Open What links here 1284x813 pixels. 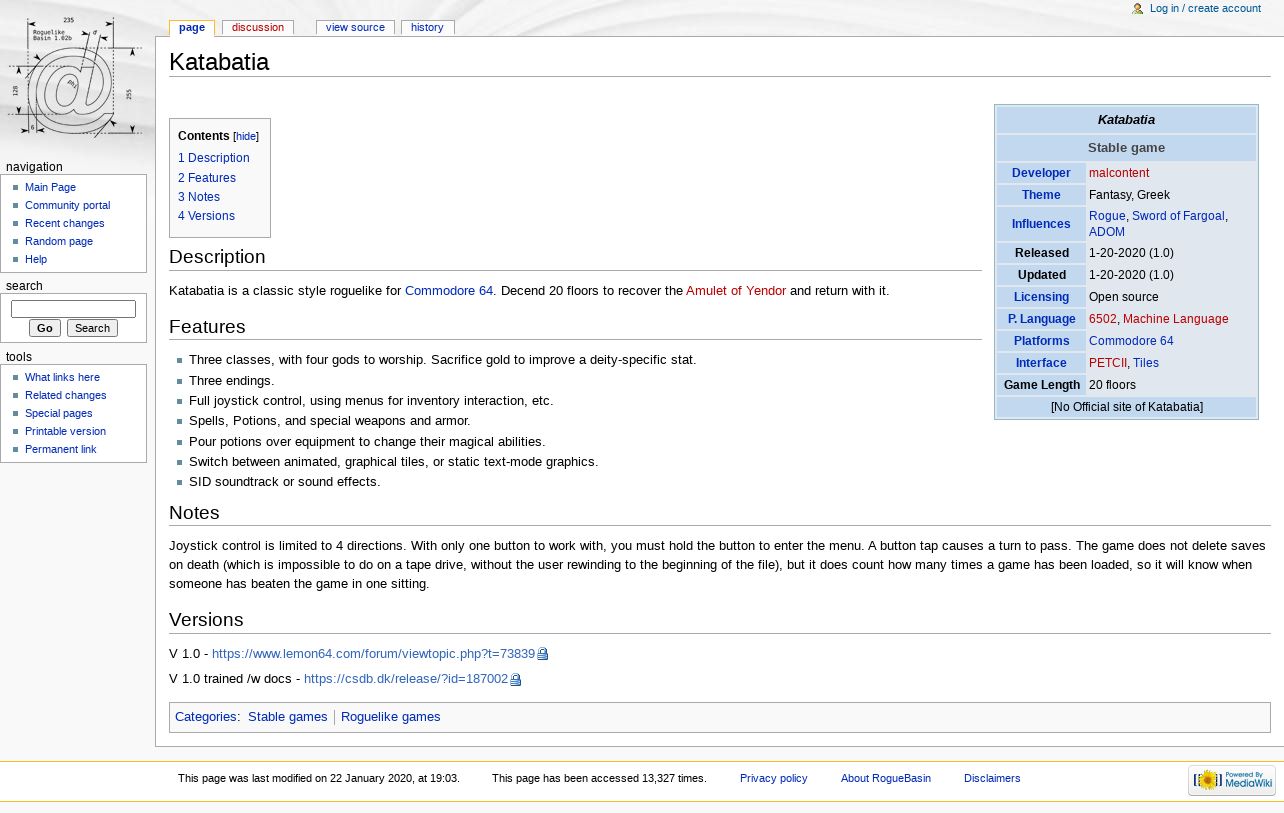62,378
